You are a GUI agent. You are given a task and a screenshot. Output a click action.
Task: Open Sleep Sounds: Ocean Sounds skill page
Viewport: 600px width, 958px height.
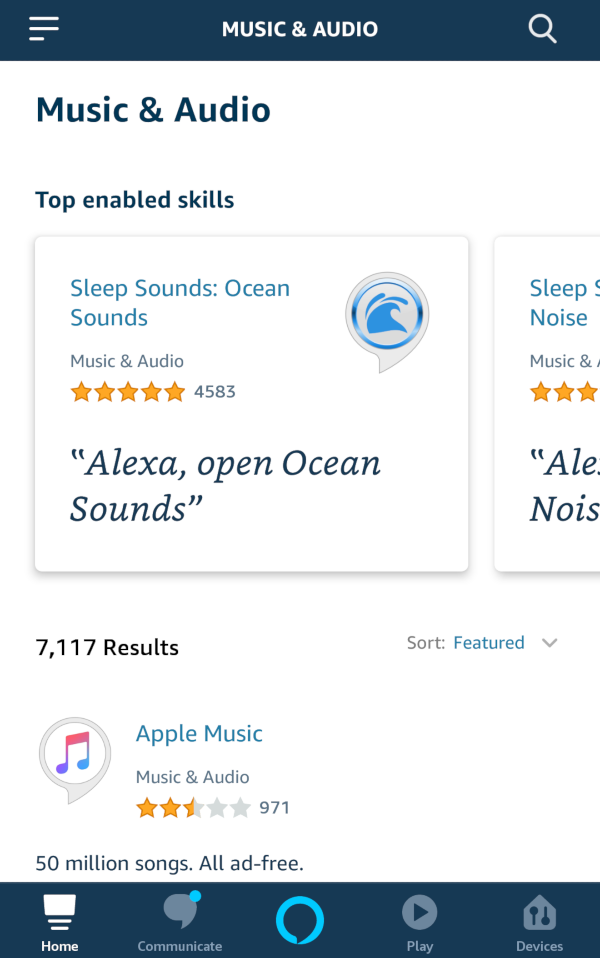pos(180,302)
